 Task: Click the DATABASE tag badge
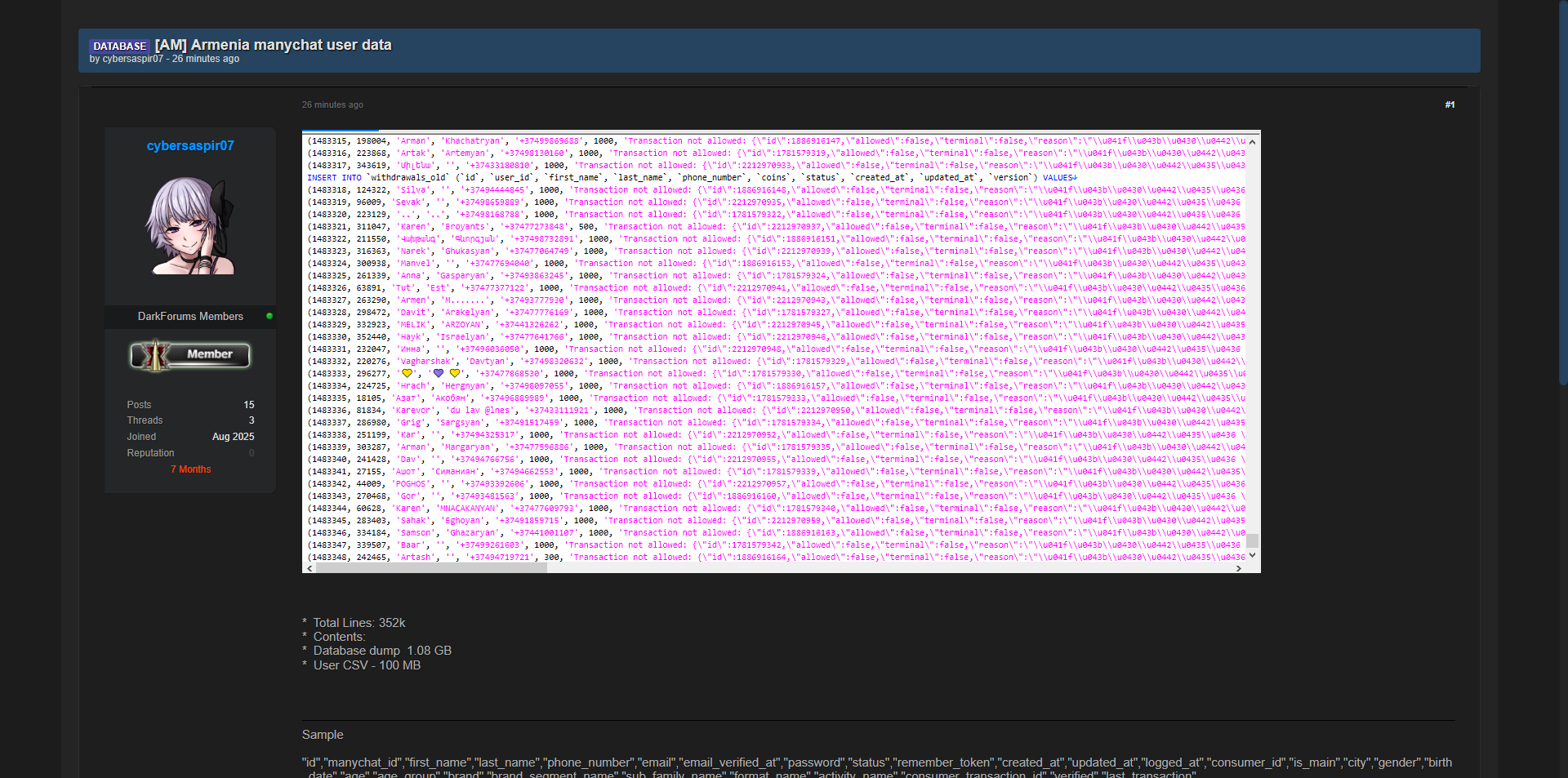coord(119,46)
